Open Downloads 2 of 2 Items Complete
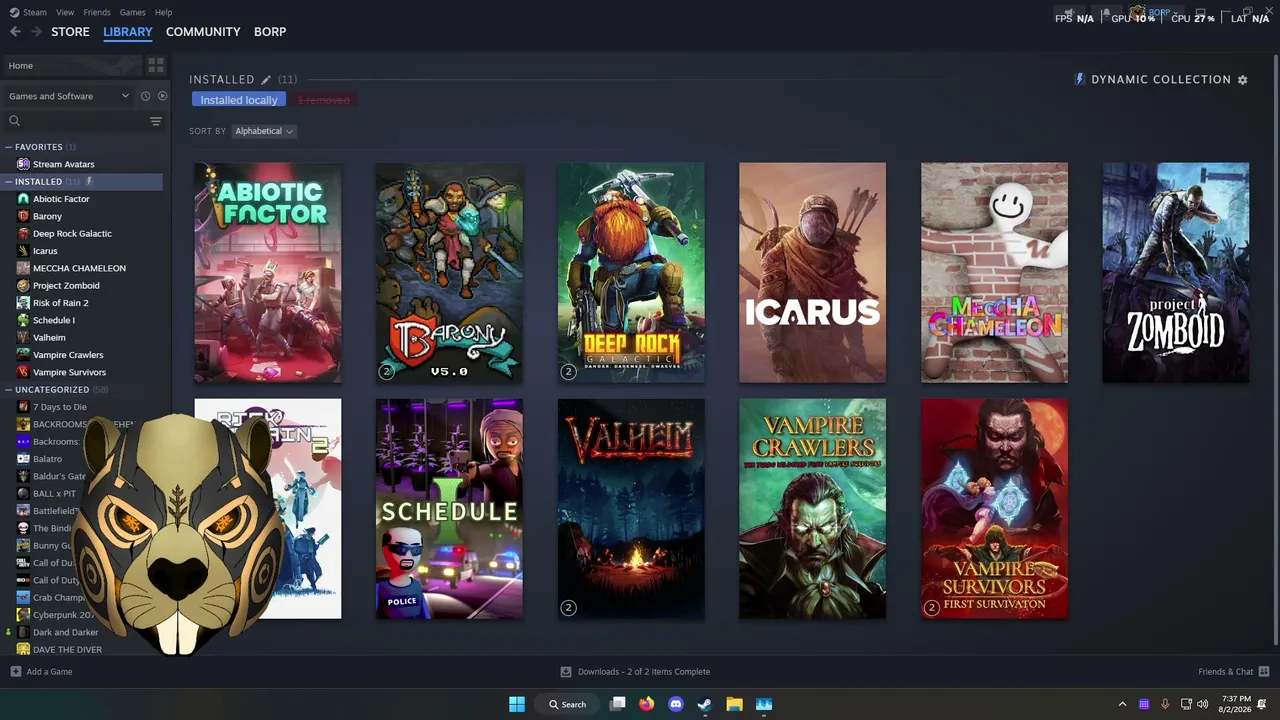The image size is (1280, 720). click(x=644, y=672)
